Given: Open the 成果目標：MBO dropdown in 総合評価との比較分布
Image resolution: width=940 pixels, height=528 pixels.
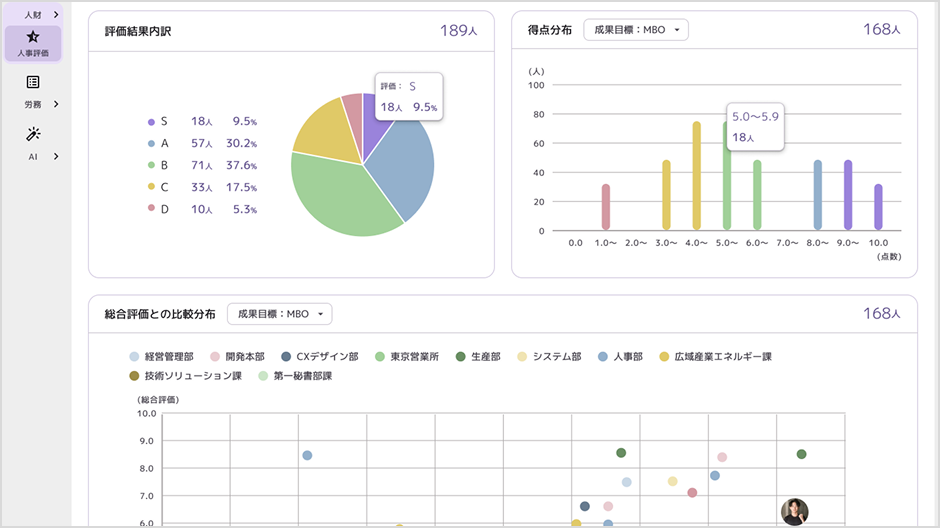Looking at the screenshot, I should [279, 314].
